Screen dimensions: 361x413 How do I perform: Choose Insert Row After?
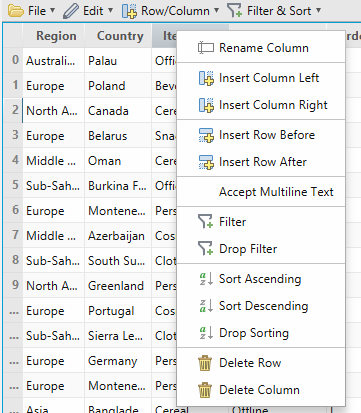click(x=261, y=162)
